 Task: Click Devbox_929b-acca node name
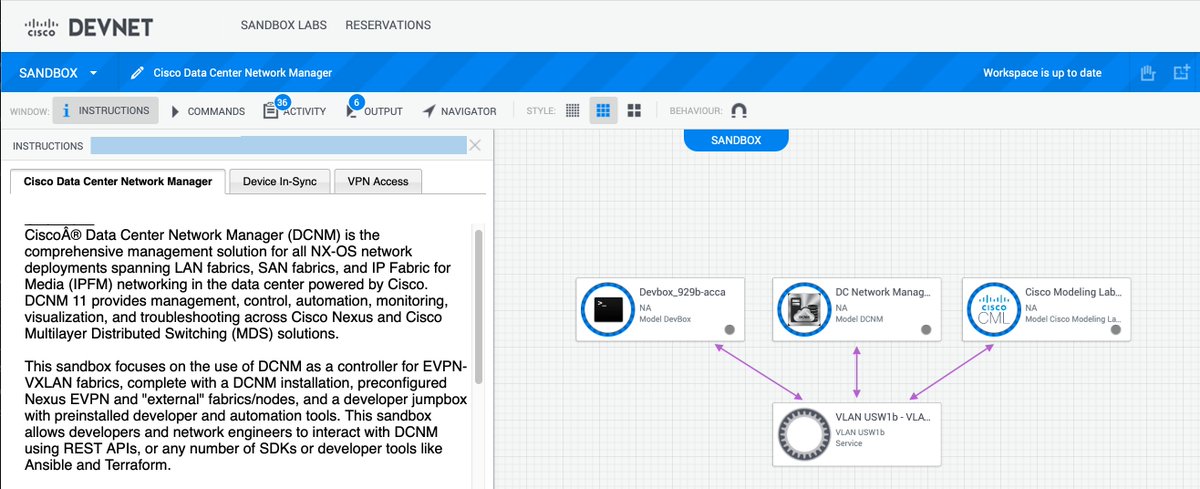click(680, 292)
